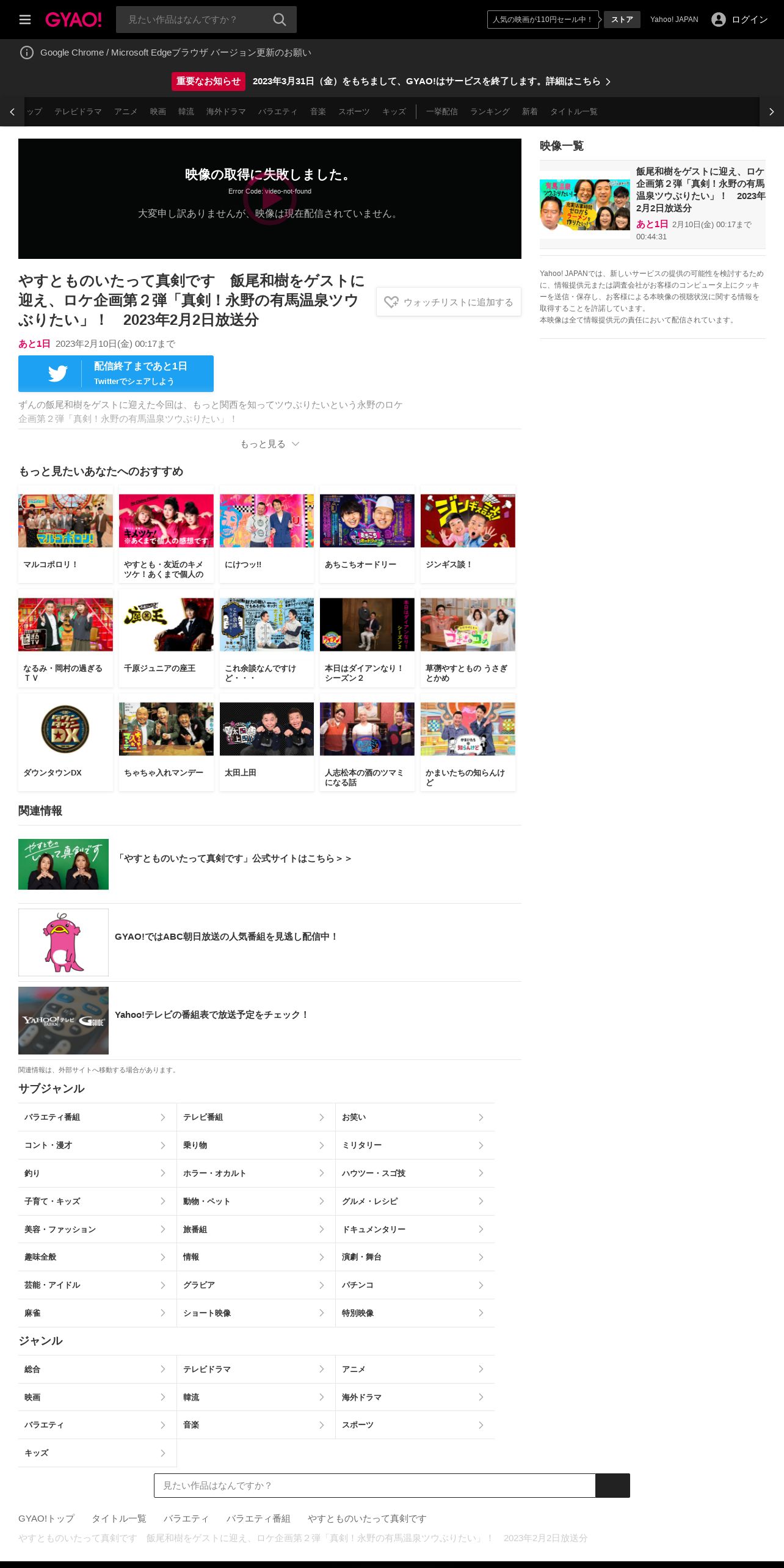Select the 特別映像 subgenre
This screenshot has width=784, height=1568.
click(x=415, y=1313)
